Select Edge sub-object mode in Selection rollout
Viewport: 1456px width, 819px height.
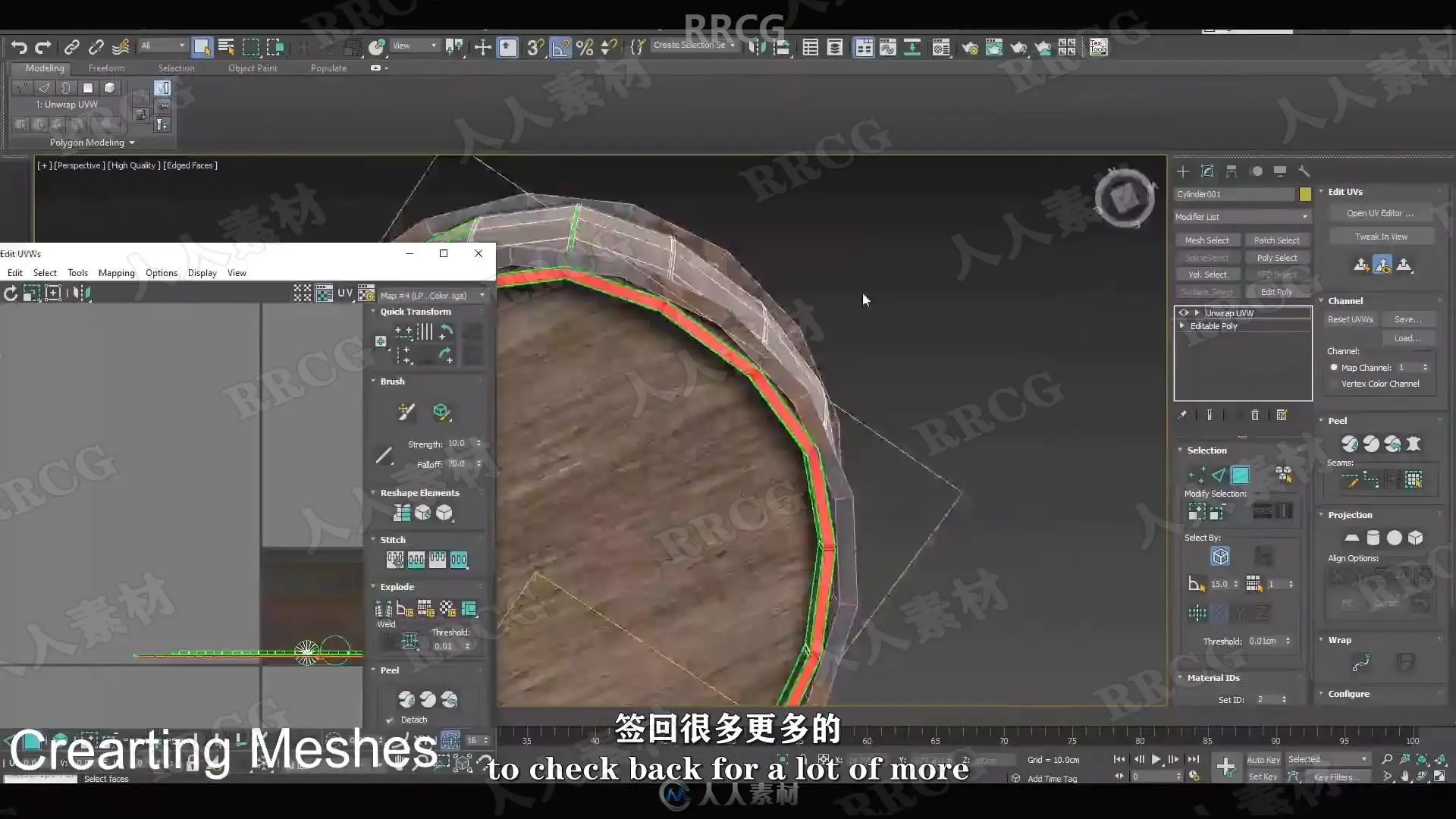pos(1219,475)
